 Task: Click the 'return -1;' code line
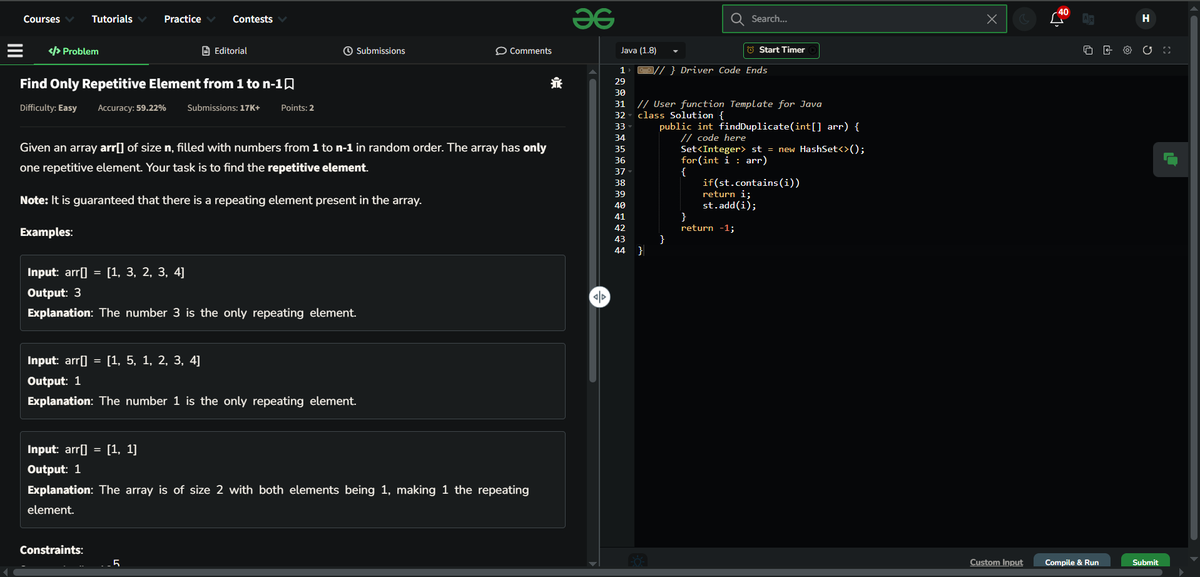708,228
